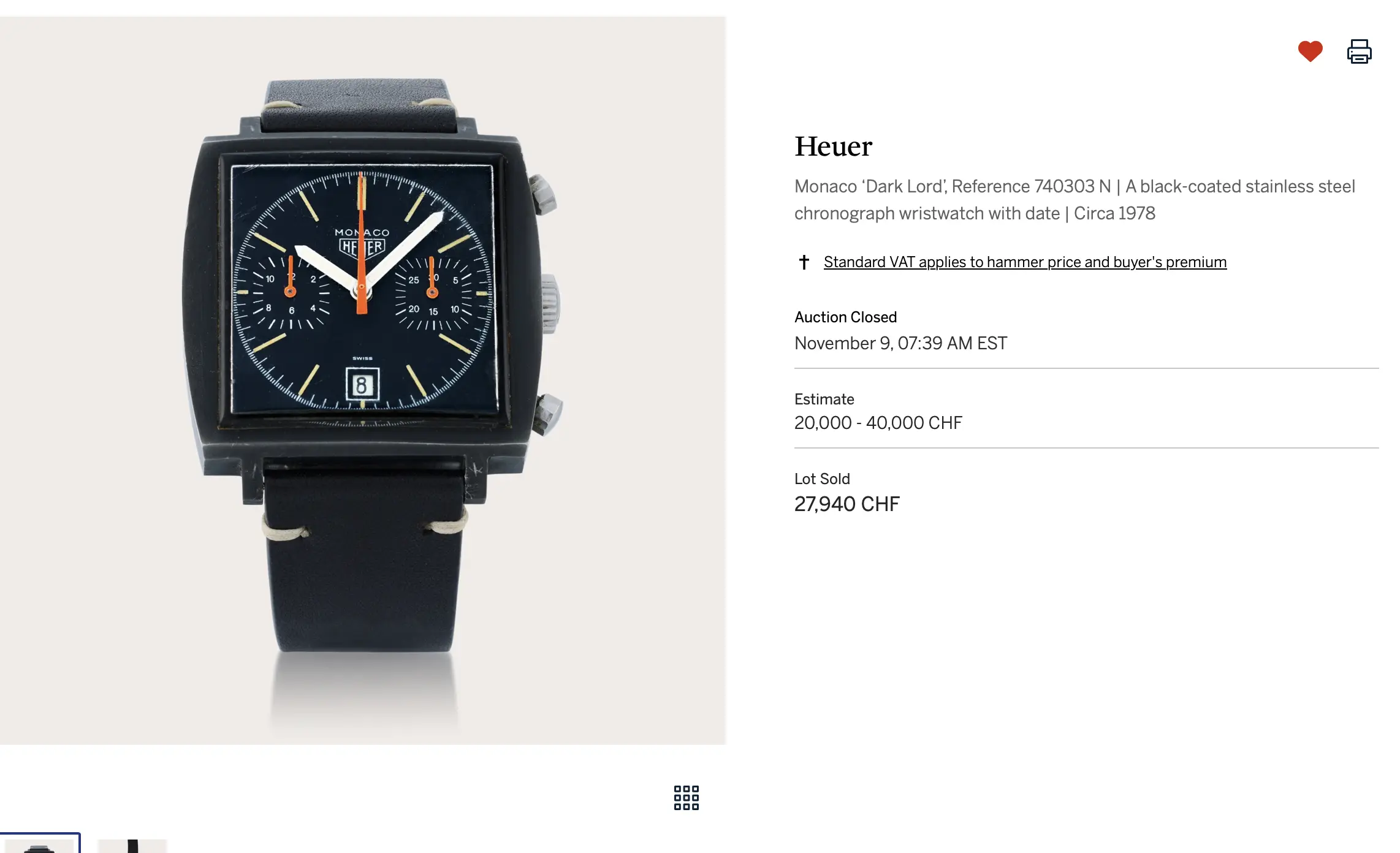Toggle the red heart favorite icon
This screenshot has height=853, width=1400.
1310,51
